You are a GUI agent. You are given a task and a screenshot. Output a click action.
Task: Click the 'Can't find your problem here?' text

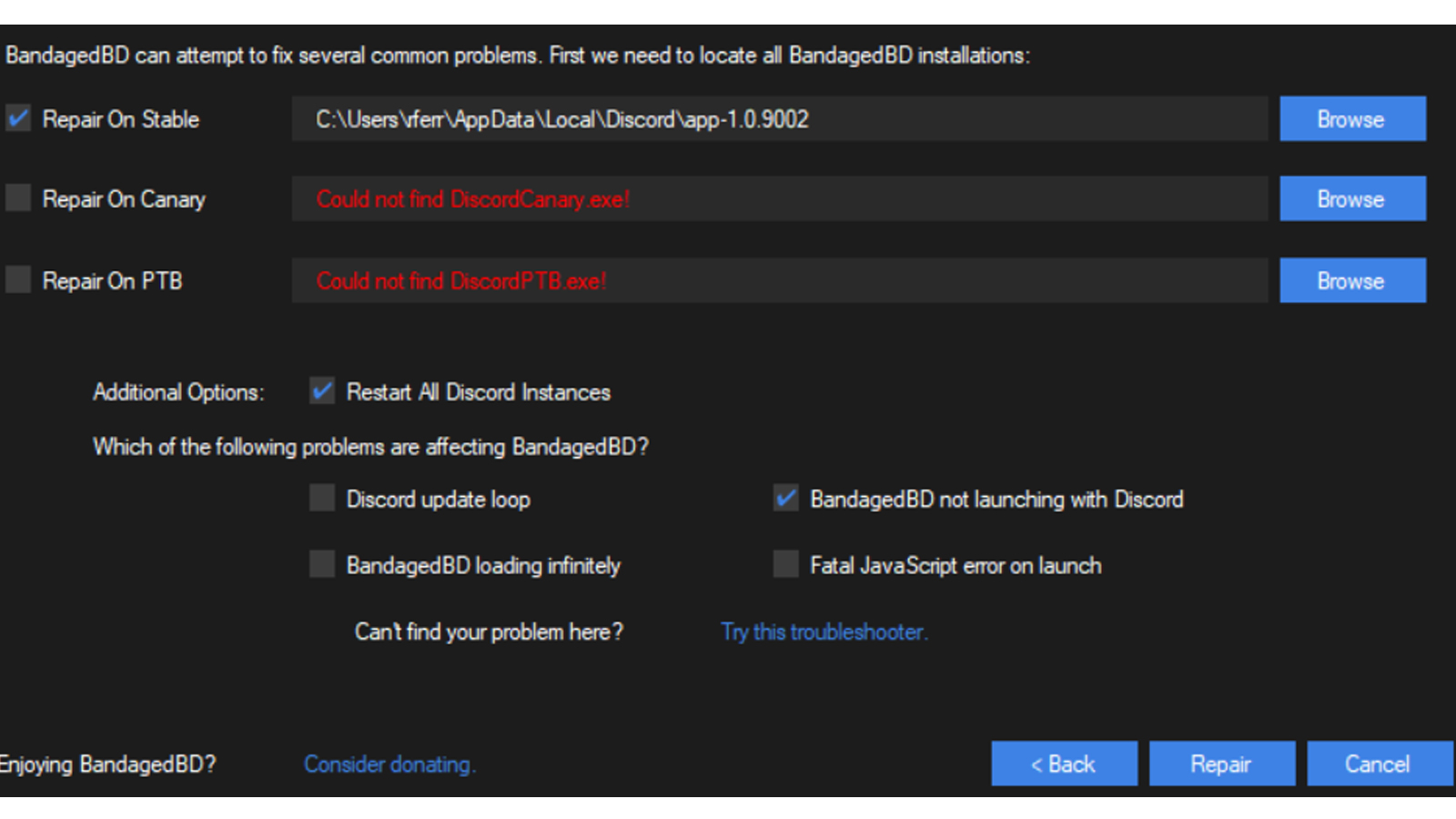(489, 632)
